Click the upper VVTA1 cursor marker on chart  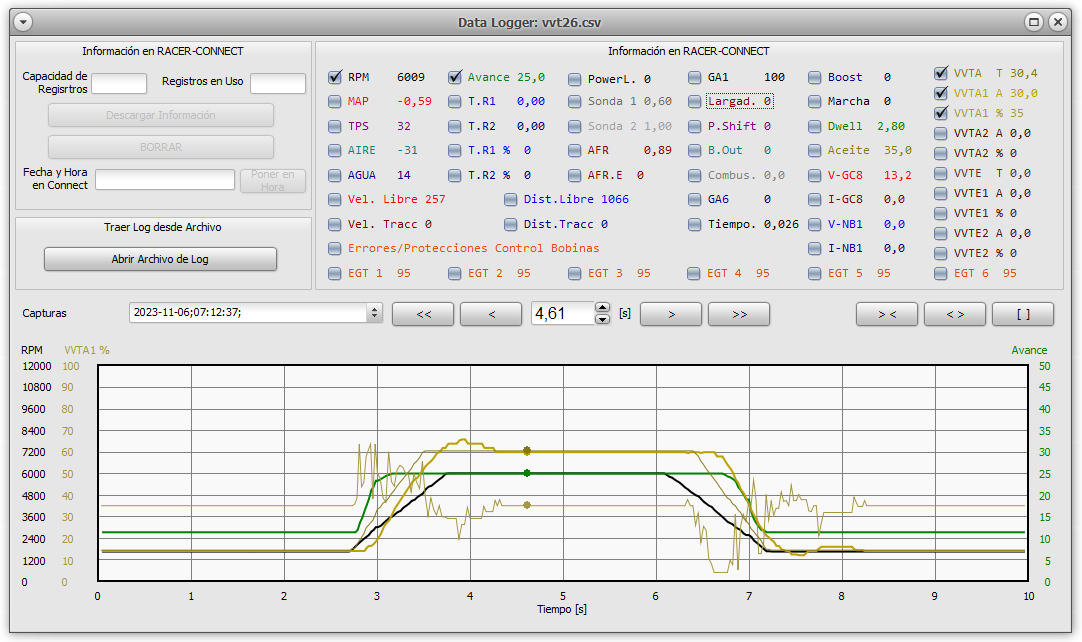[x=527, y=451]
